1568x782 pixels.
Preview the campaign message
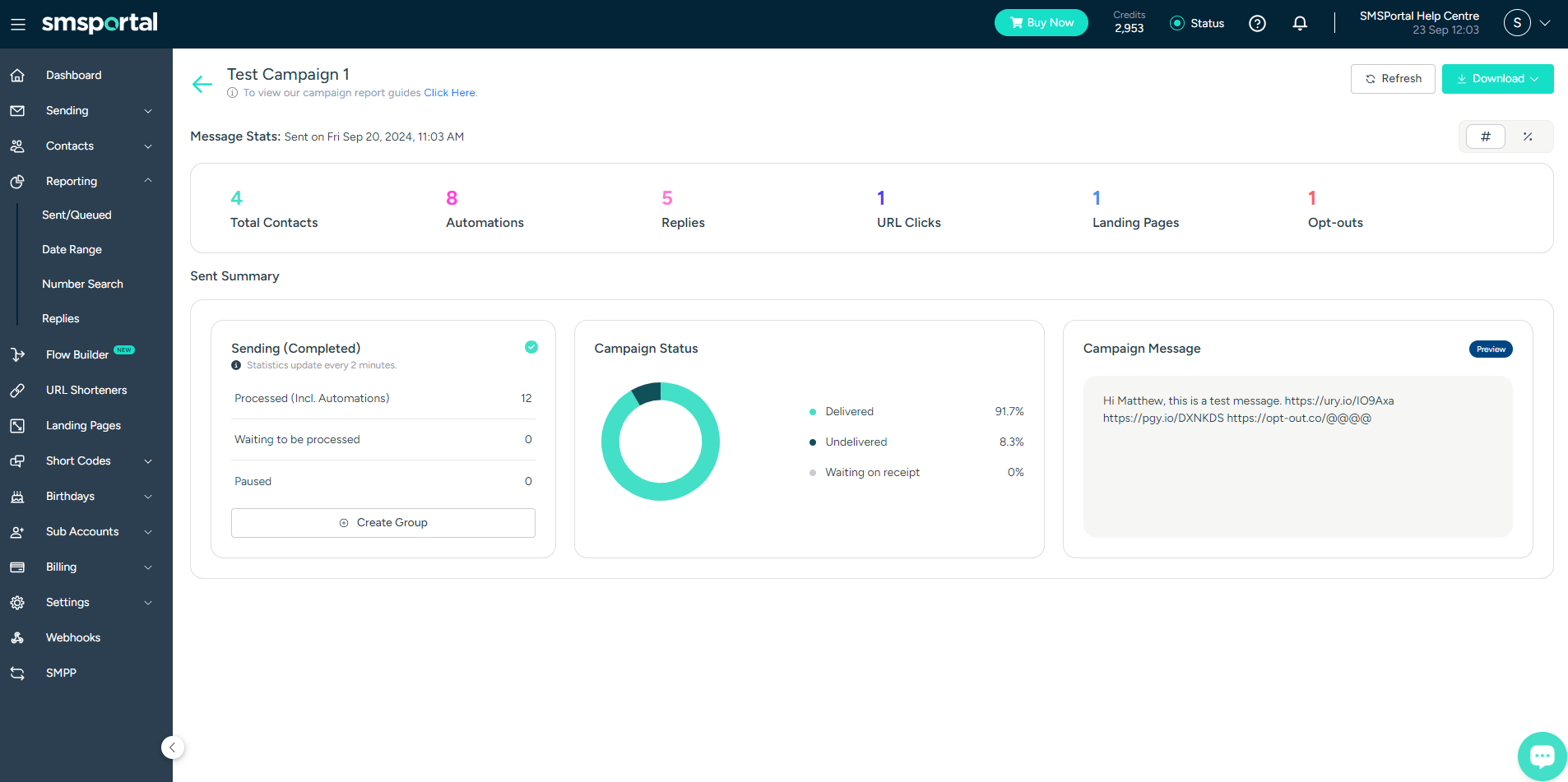pyautogui.click(x=1491, y=349)
